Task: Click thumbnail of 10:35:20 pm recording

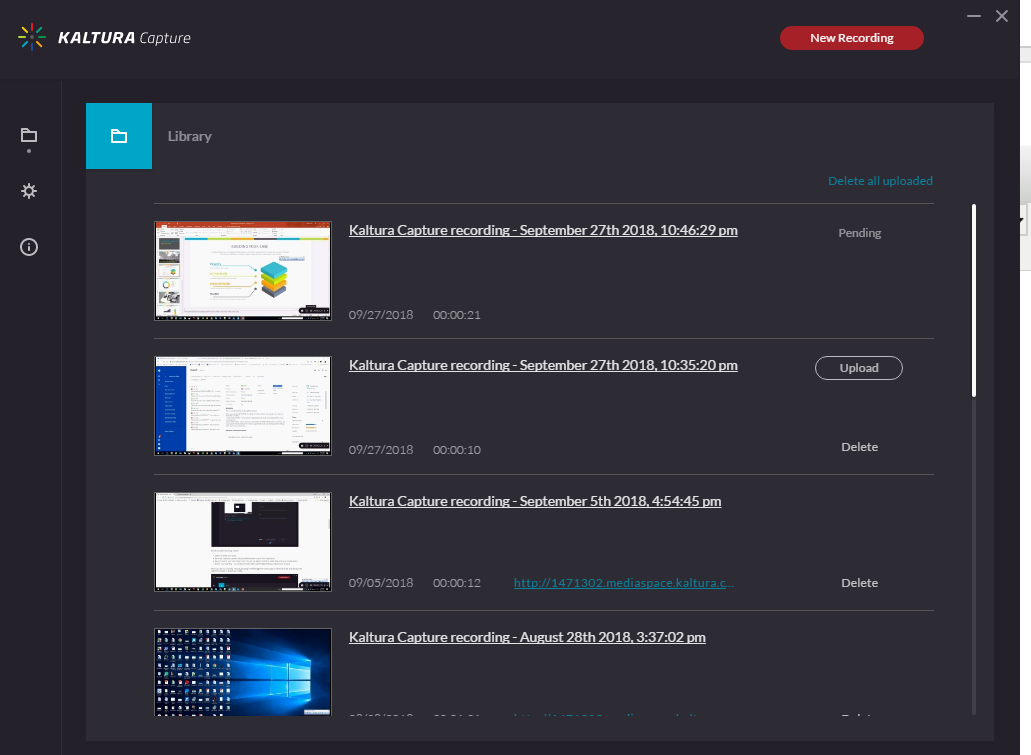Action: (x=243, y=406)
